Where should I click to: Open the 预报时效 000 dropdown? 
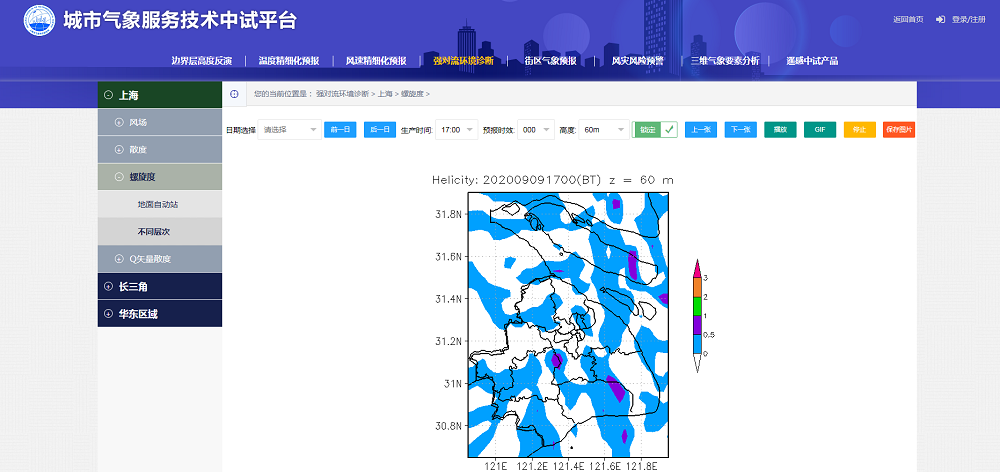(x=536, y=129)
